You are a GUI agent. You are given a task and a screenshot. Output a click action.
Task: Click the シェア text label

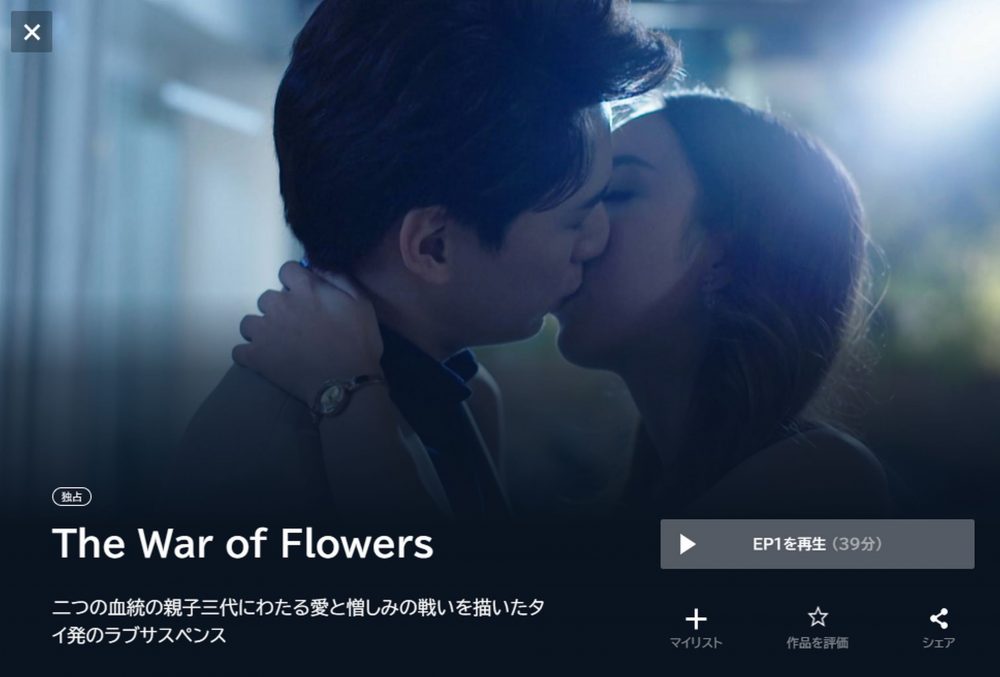(x=939, y=643)
